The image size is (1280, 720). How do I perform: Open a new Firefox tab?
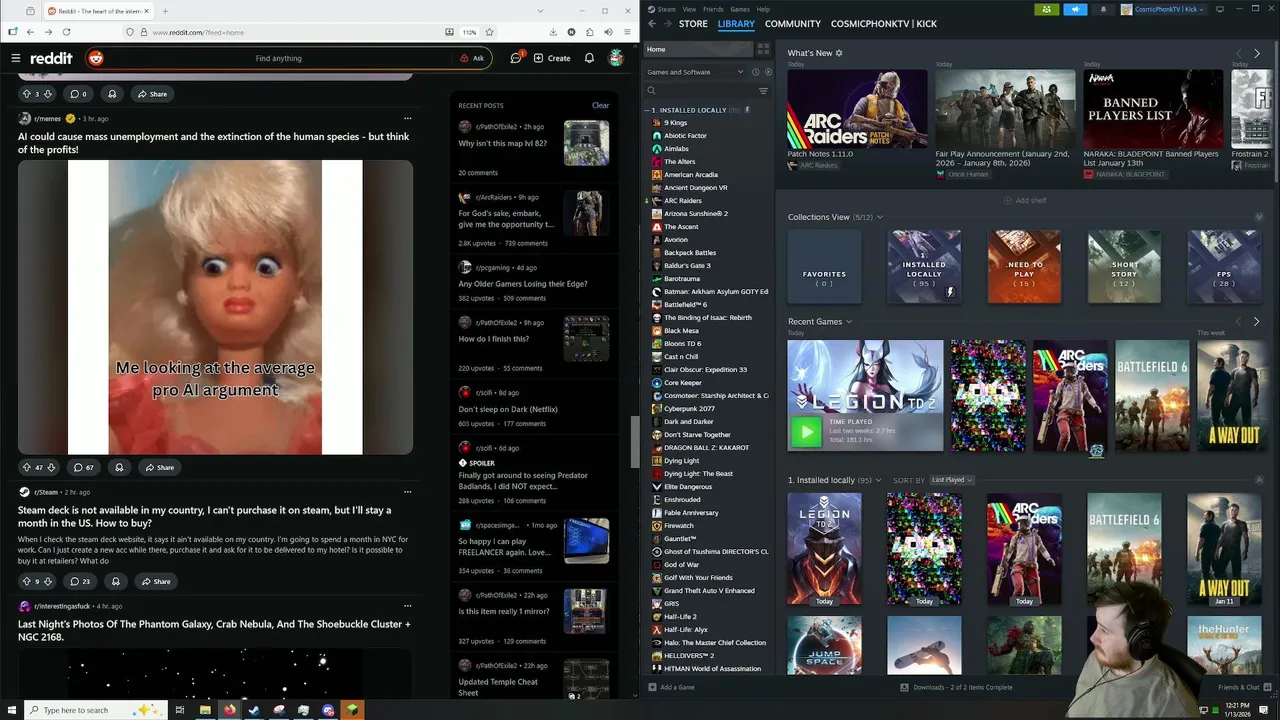pyautogui.click(x=165, y=11)
